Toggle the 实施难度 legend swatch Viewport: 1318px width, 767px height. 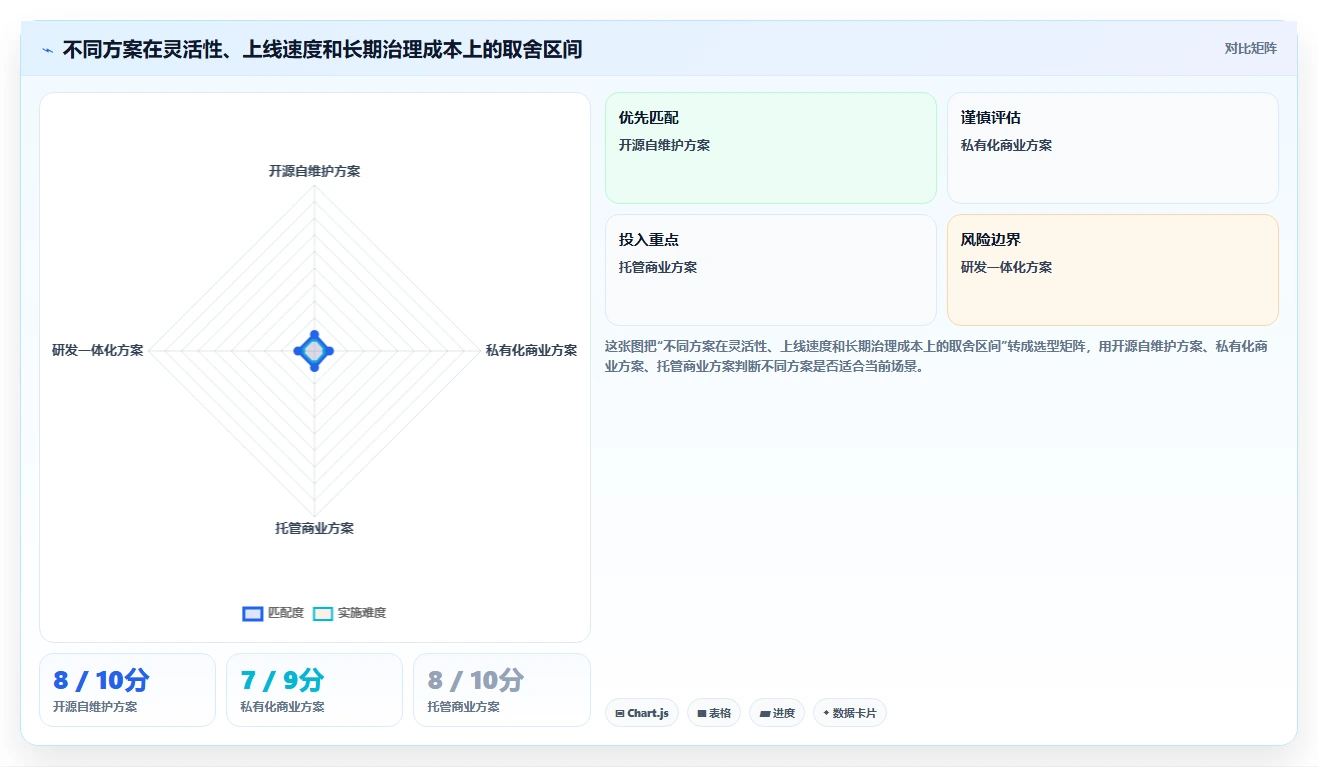[322, 613]
